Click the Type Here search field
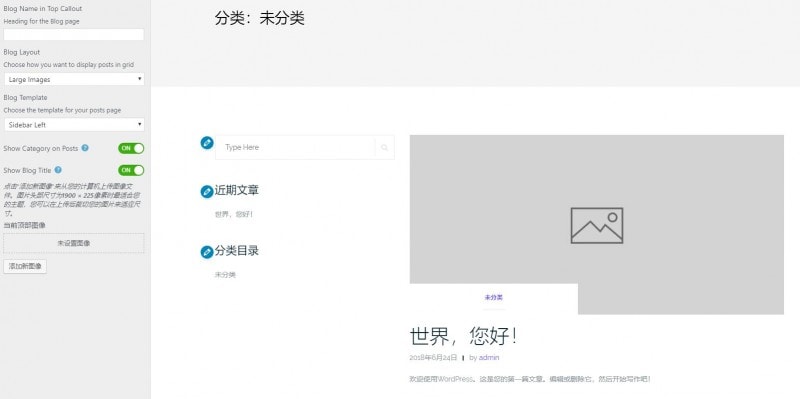 click(295, 147)
